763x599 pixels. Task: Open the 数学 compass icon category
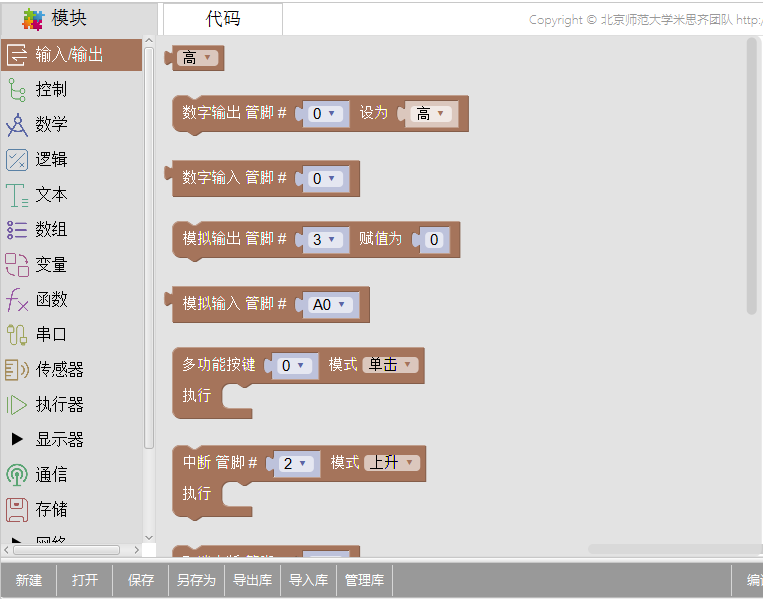[17, 125]
